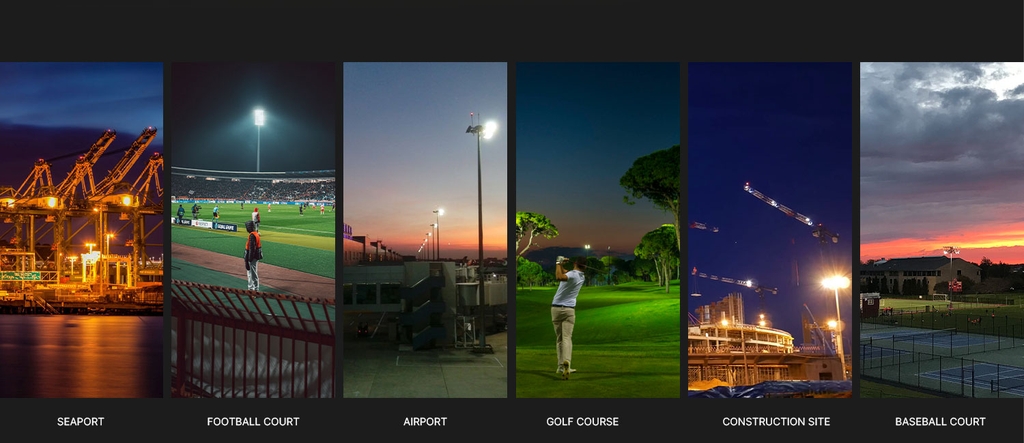Click the bright floodlight at the construction site
Viewport: 1024px width, 443px height.
coord(836,282)
